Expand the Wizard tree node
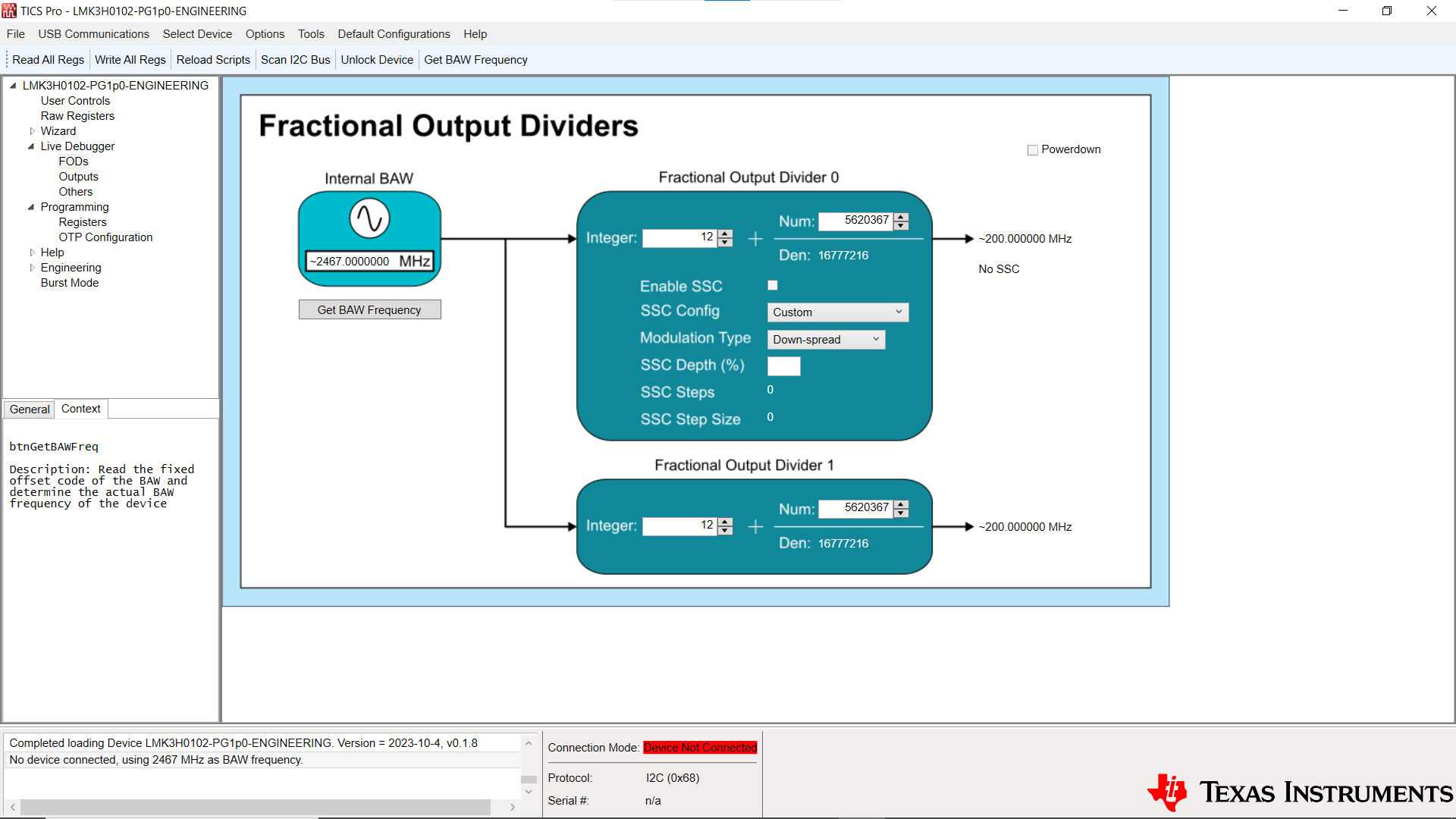The height and width of the screenshot is (819, 1456). (32, 131)
